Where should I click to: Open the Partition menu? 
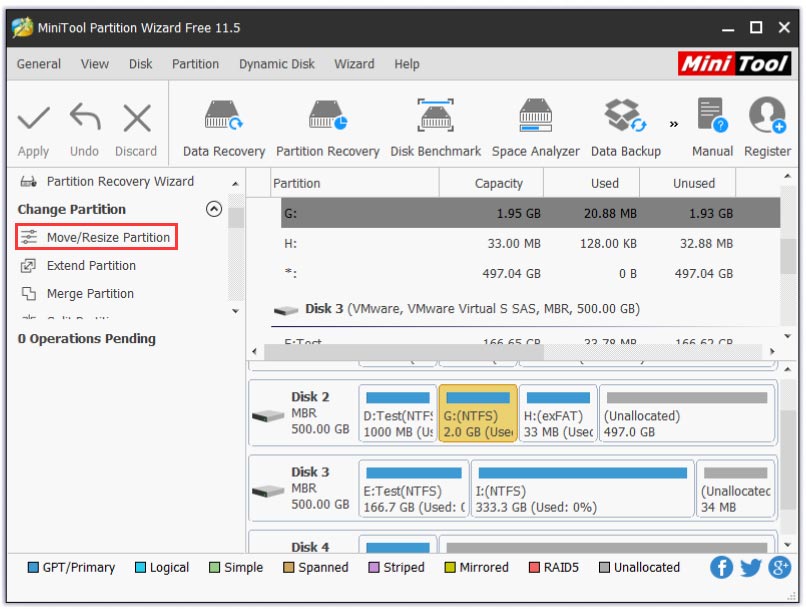[x=195, y=64]
